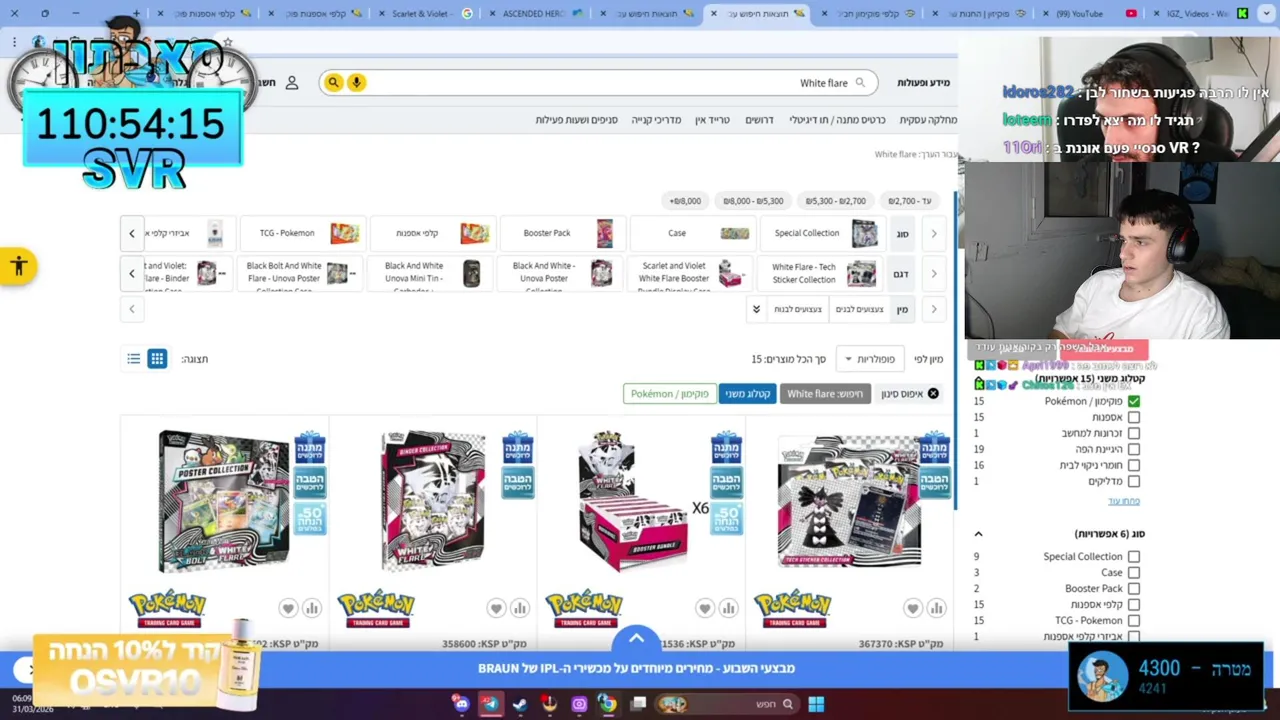
Task: Click the קטלוג משני blue filter tag
Action: [747, 394]
